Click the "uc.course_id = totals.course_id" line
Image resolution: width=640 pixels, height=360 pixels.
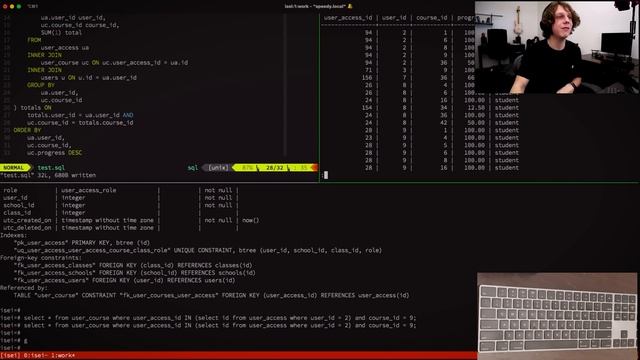[80, 122]
